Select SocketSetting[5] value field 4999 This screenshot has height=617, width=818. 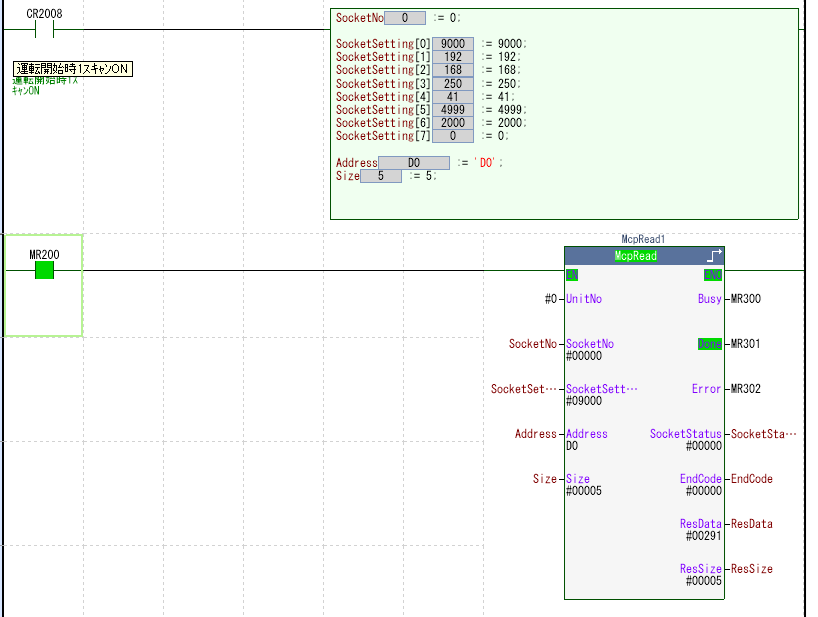coord(452,109)
